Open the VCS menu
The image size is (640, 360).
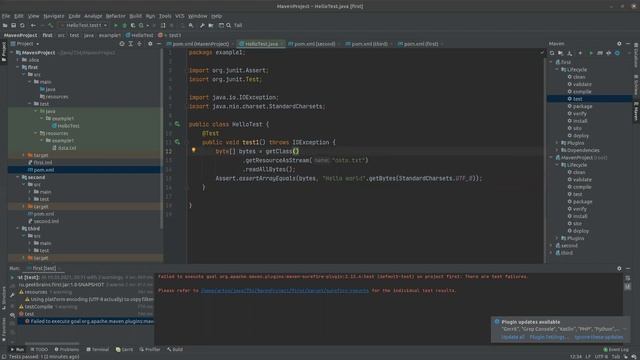point(180,16)
